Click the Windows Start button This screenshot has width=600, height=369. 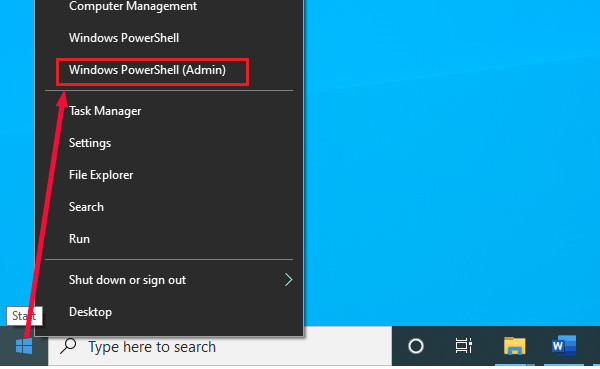click(x=24, y=346)
